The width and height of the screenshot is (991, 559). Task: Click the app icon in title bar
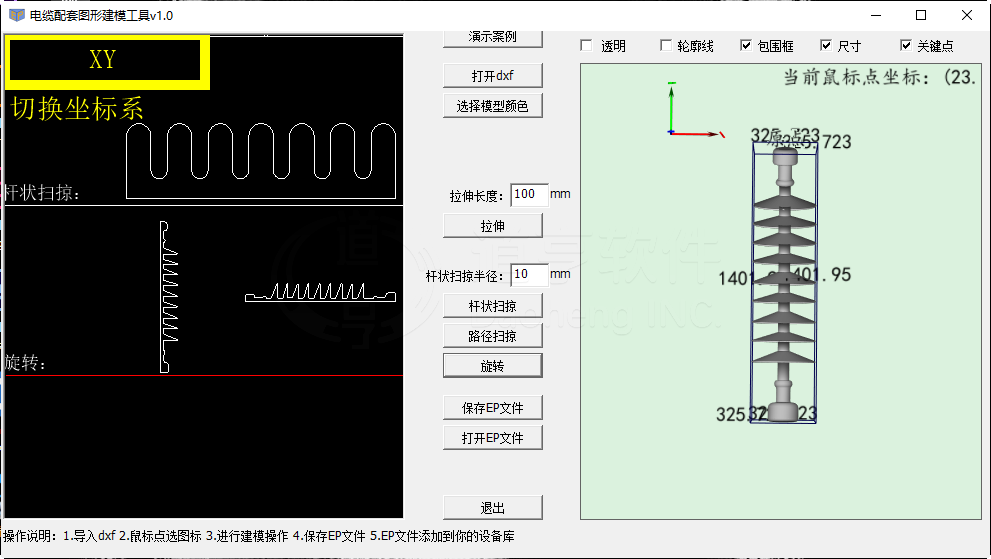16,15
